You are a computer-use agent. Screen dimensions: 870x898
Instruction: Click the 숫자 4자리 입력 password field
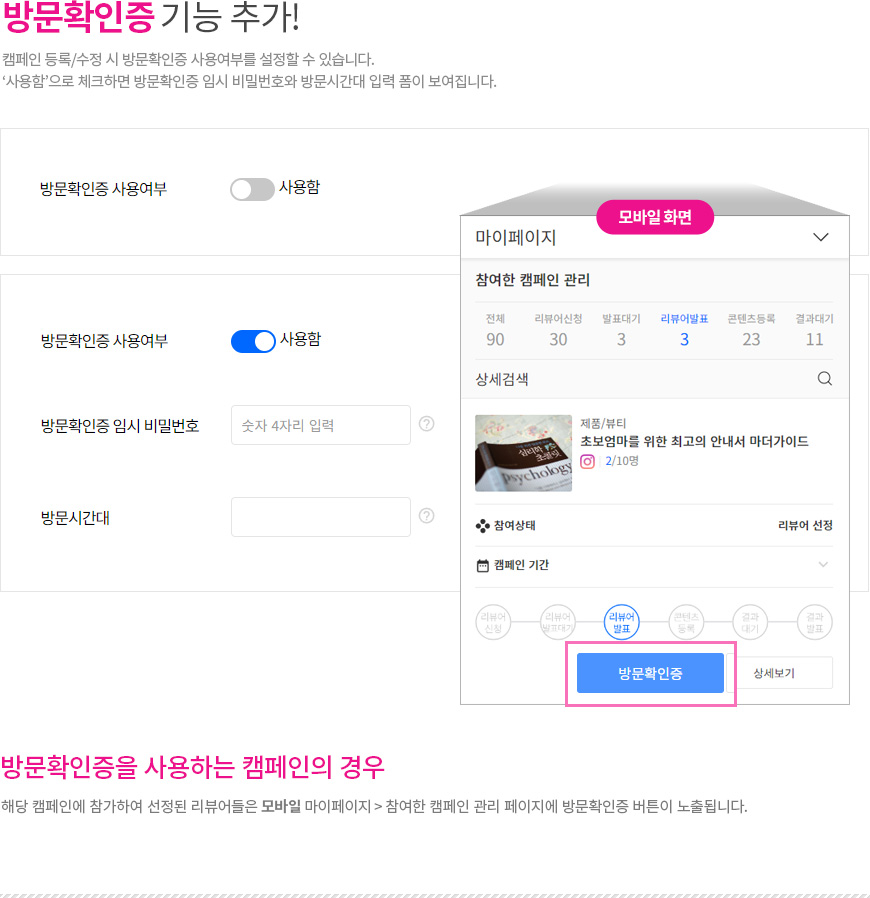(x=321, y=425)
